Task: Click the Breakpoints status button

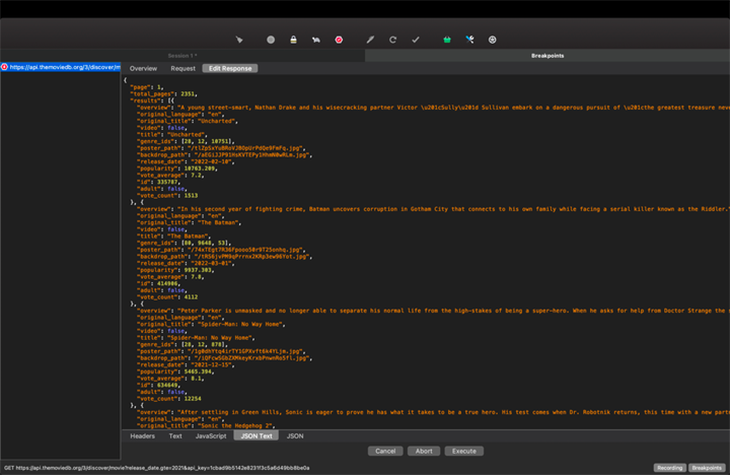Action: (707, 468)
